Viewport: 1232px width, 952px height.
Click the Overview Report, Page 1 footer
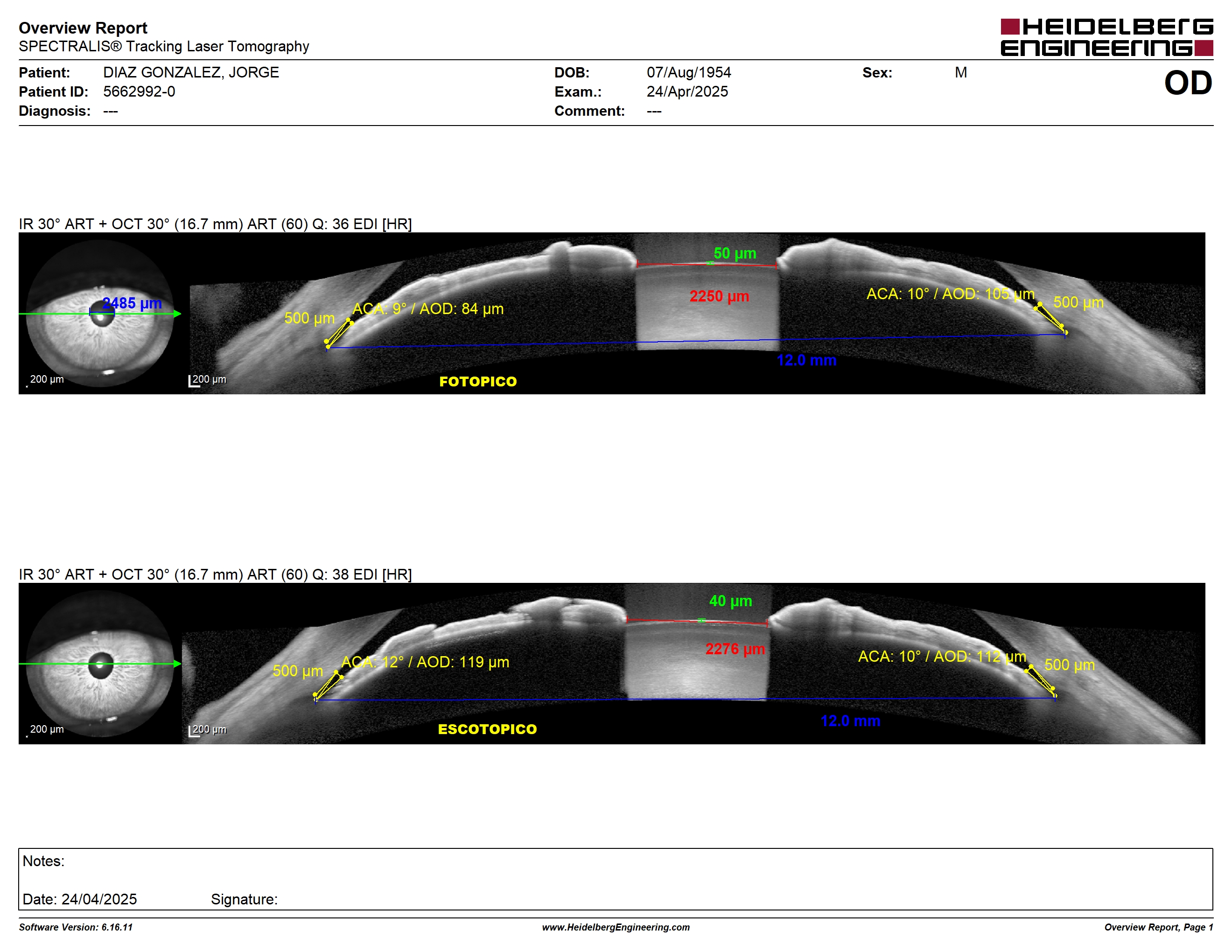pos(1159,927)
